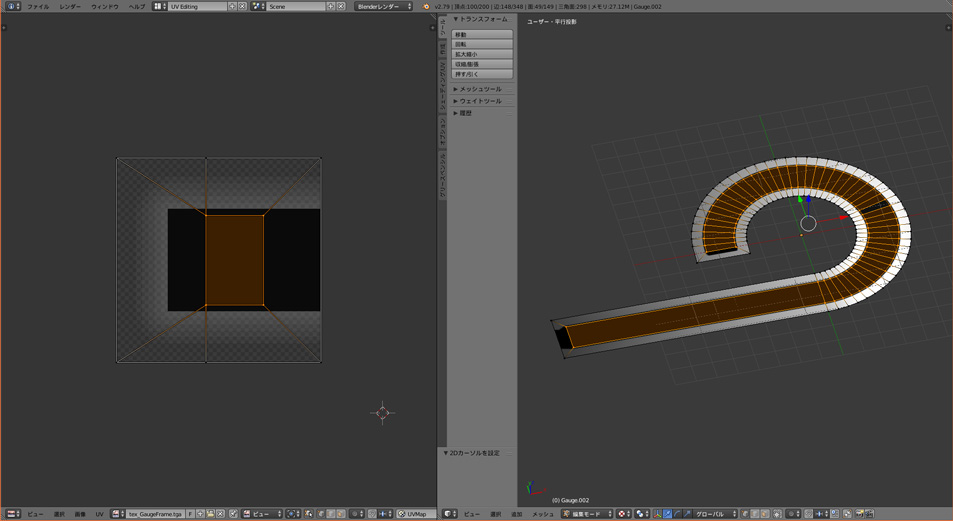Open viewport shading selector in 3D view

pyautogui.click(x=624, y=514)
